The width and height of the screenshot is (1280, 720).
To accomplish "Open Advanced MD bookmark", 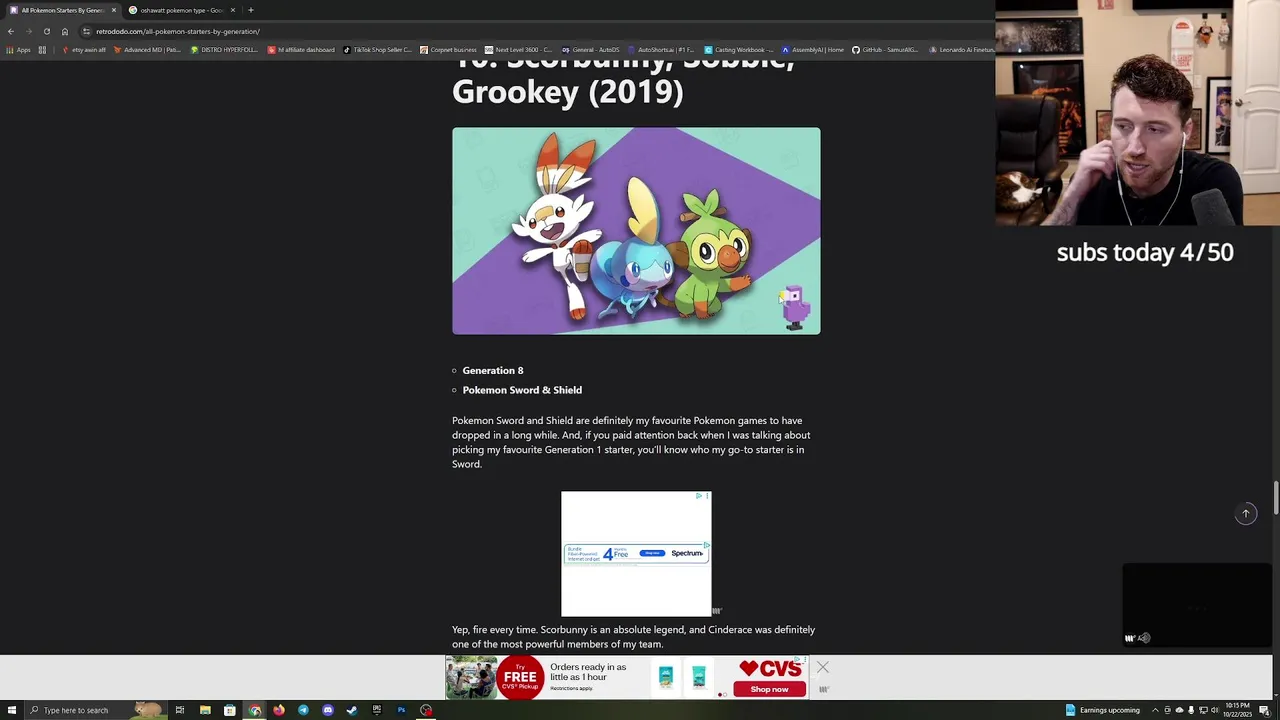I will point(147,50).
